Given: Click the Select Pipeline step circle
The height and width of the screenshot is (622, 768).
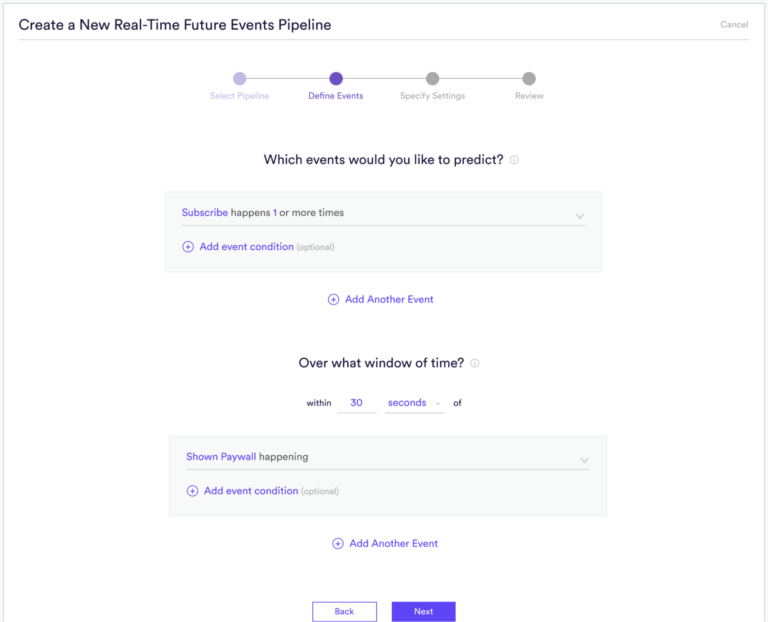Looking at the screenshot, I should click(x=239, y=79).
